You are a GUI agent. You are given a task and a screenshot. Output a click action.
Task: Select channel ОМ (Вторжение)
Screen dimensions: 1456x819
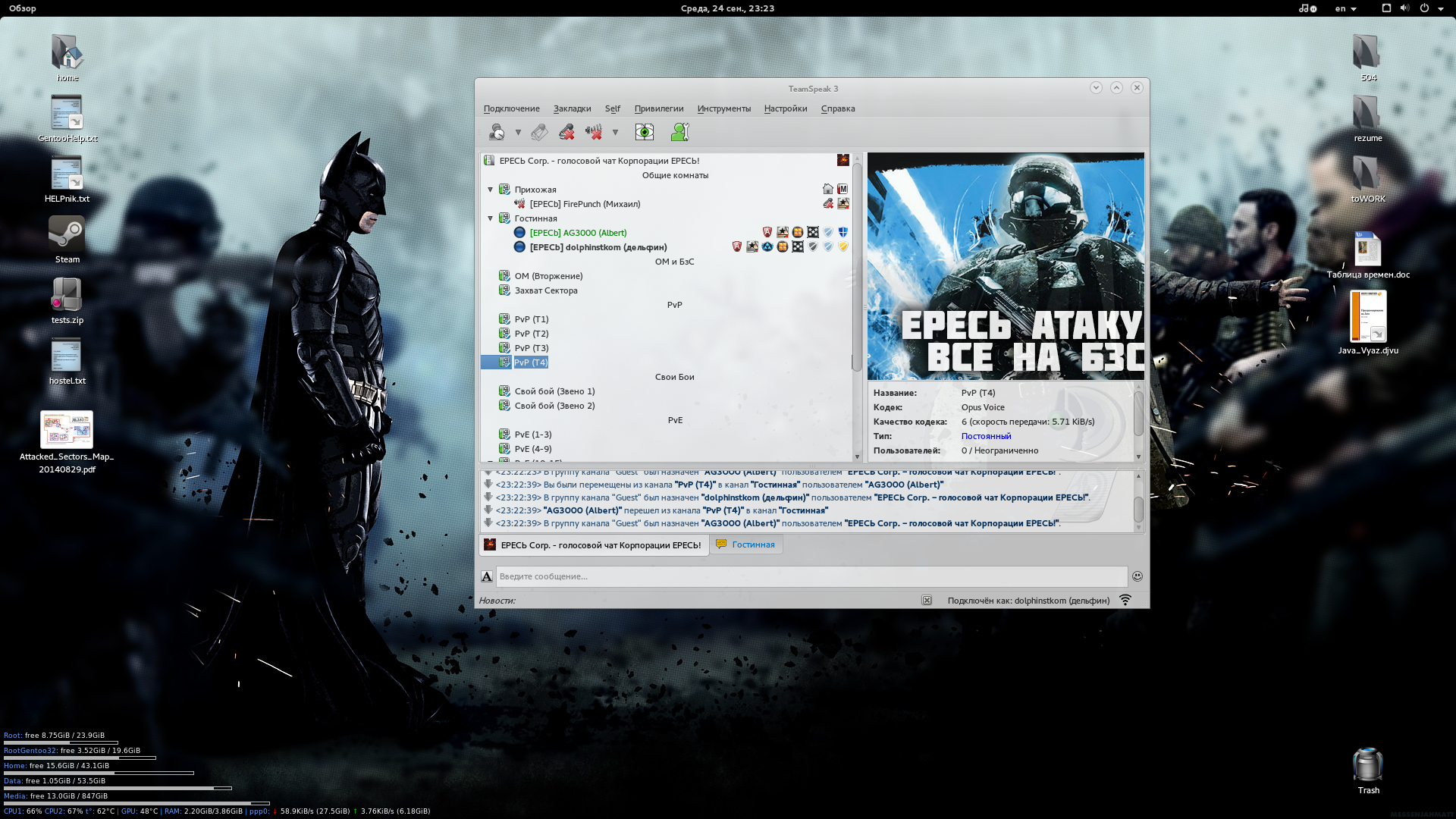pos(548,276)
